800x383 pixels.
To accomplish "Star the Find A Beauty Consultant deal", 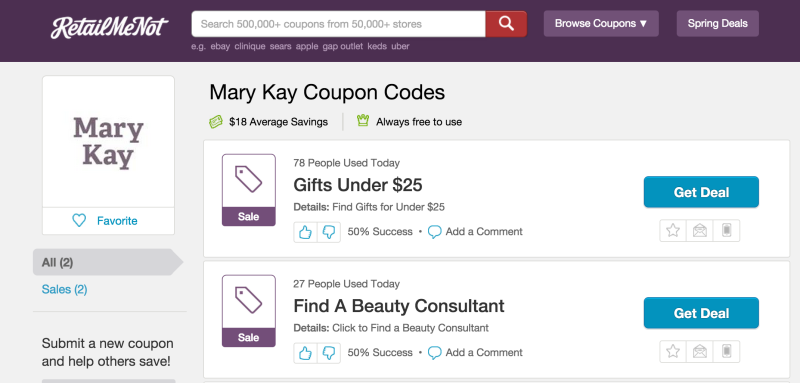I will [673, 351].
